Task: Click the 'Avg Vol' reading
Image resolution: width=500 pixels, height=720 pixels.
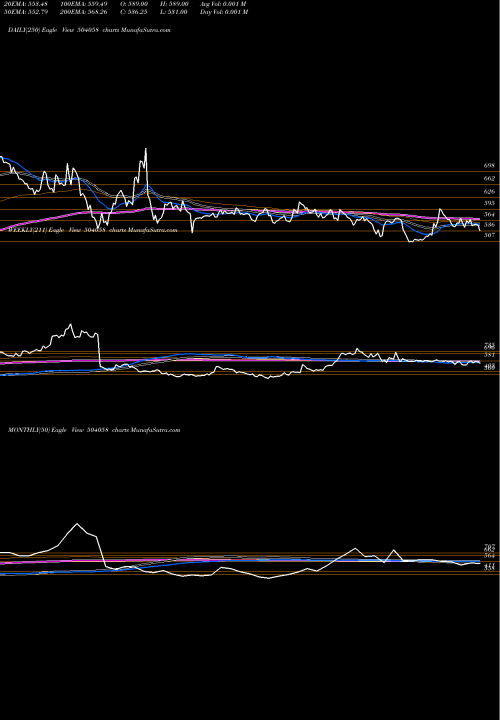Action: pyautogui.click(x=224, y=4)
